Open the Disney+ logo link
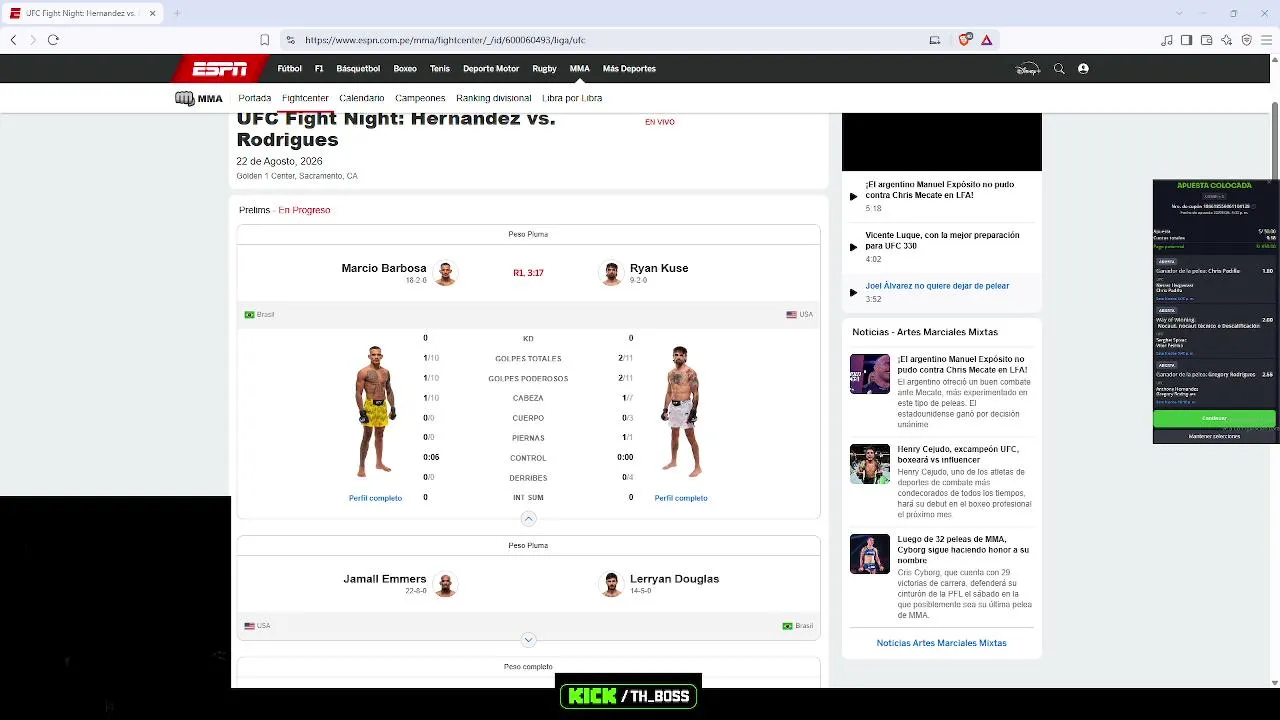 point(1028,69)
